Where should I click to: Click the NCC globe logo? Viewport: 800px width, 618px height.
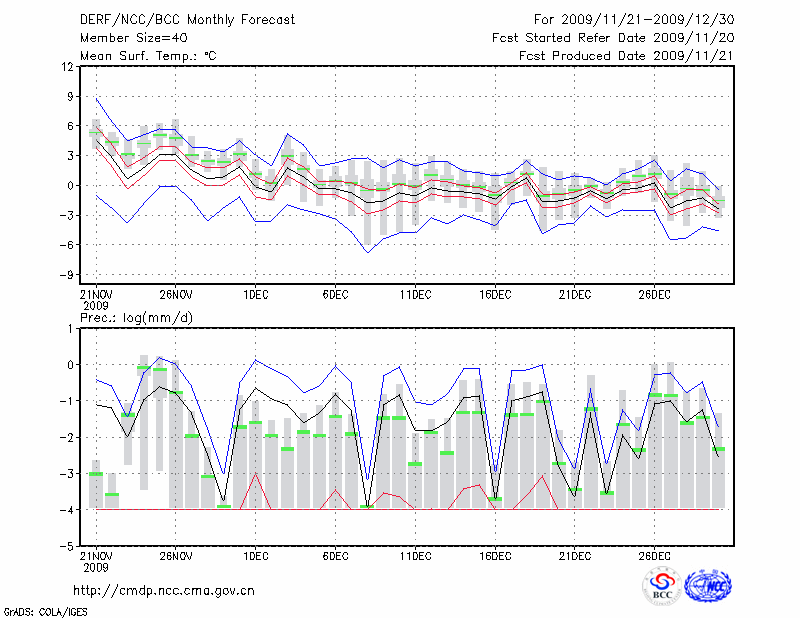coord(708,586)
